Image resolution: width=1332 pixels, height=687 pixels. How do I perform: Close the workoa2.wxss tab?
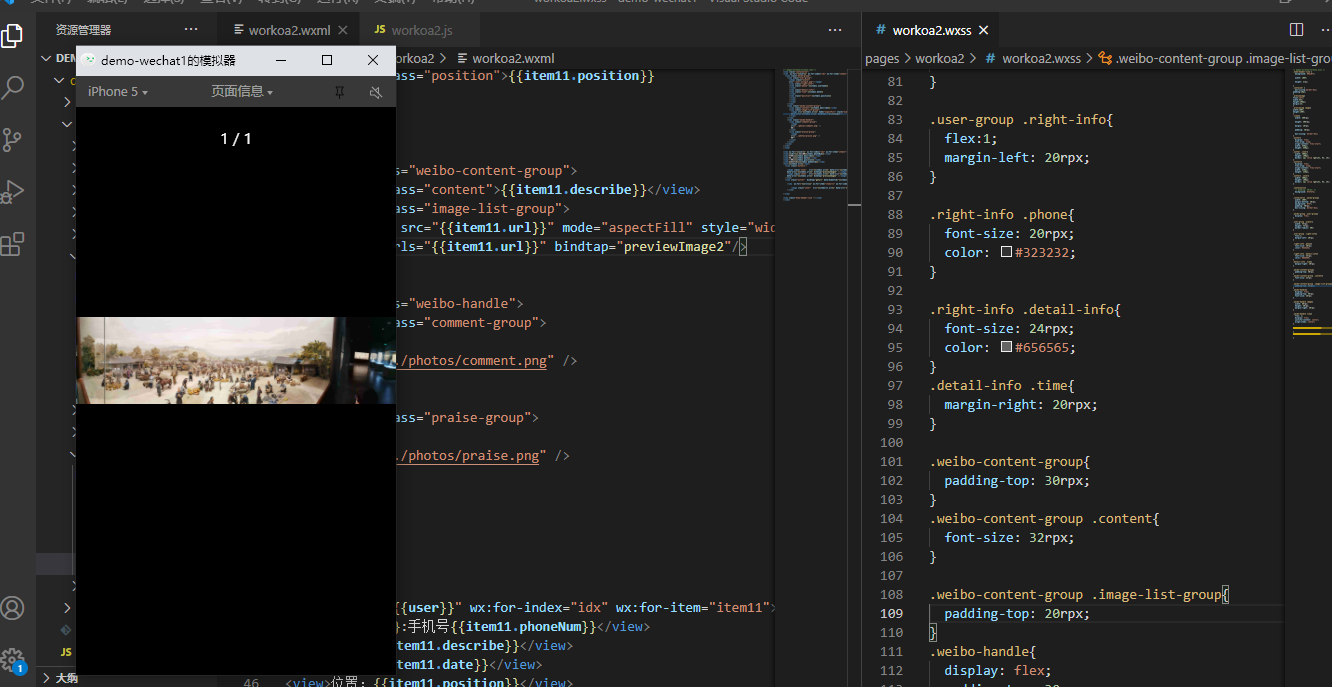(x=983, y=30)
